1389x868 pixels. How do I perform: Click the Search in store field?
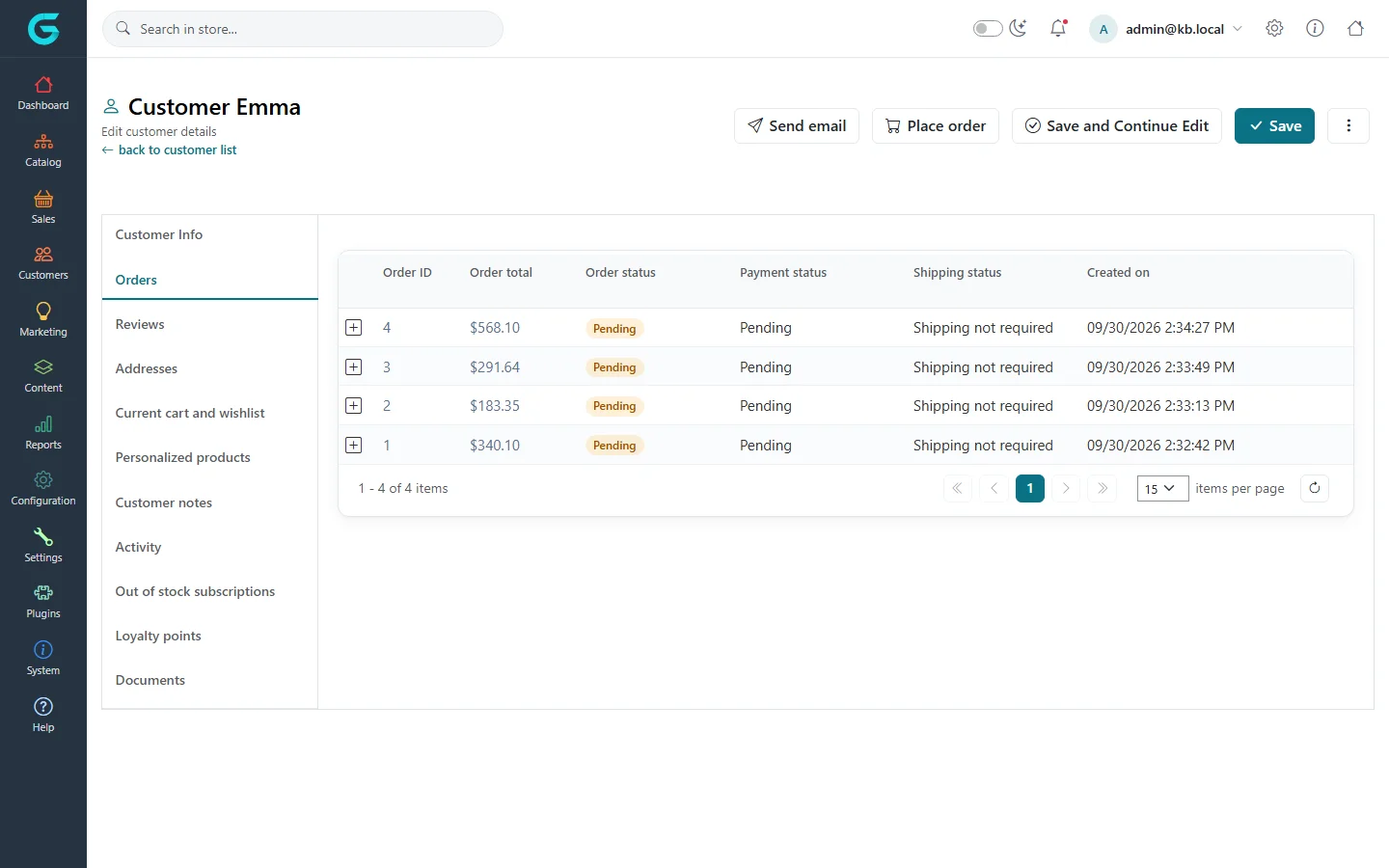303,29
